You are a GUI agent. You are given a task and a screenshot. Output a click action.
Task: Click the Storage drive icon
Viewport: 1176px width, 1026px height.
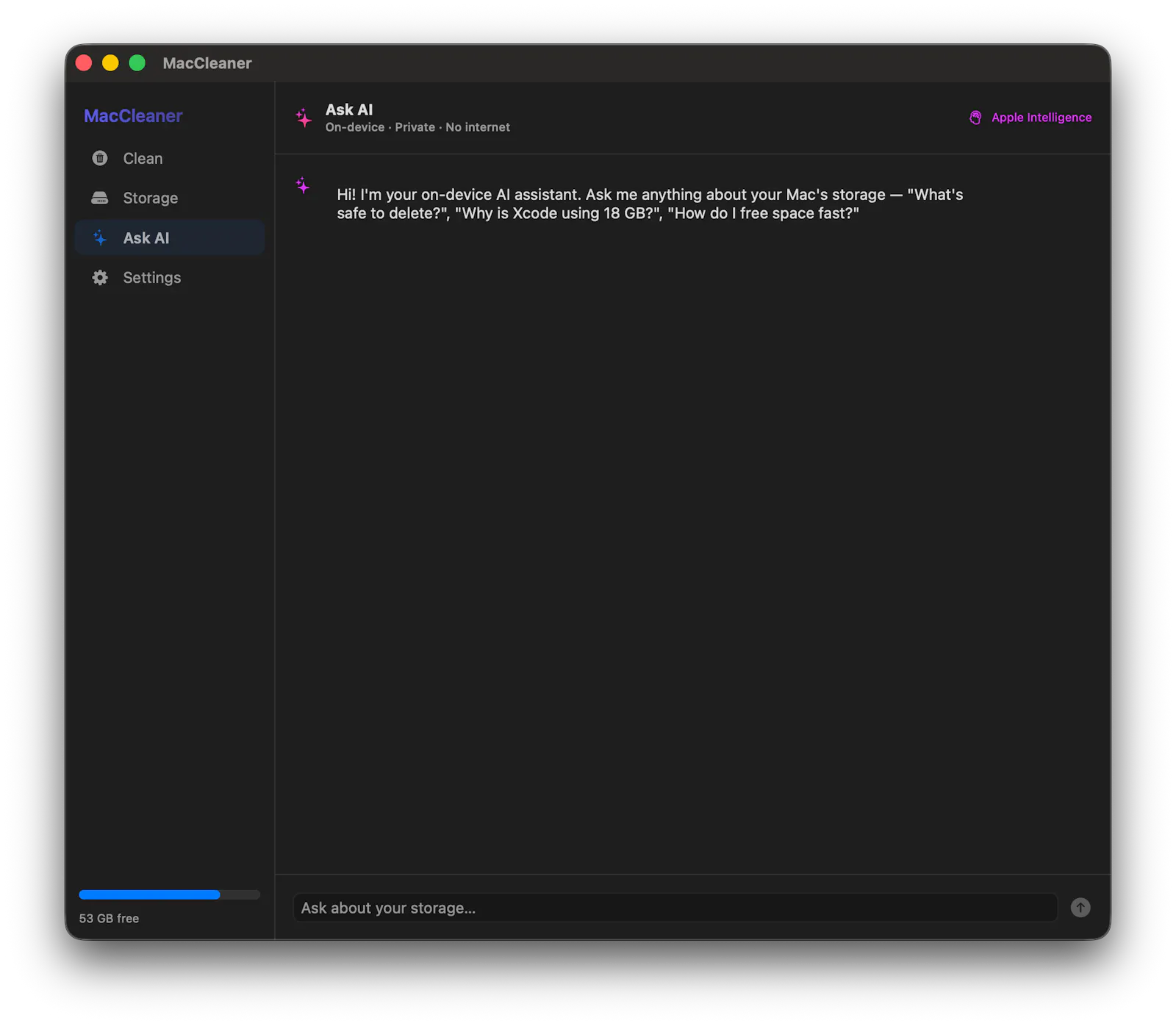[100, 198]
